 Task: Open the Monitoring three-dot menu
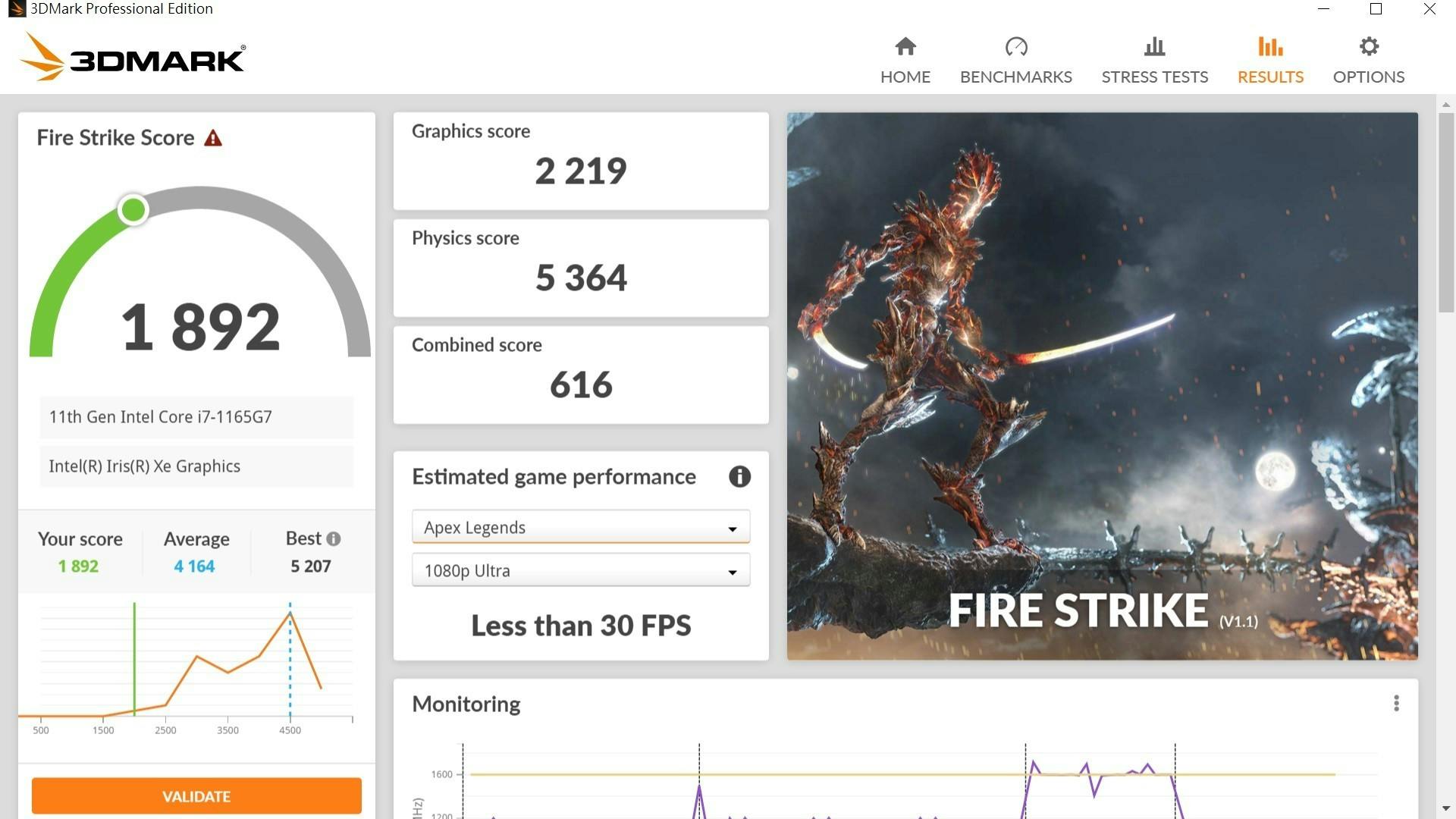pos(1396,704)
